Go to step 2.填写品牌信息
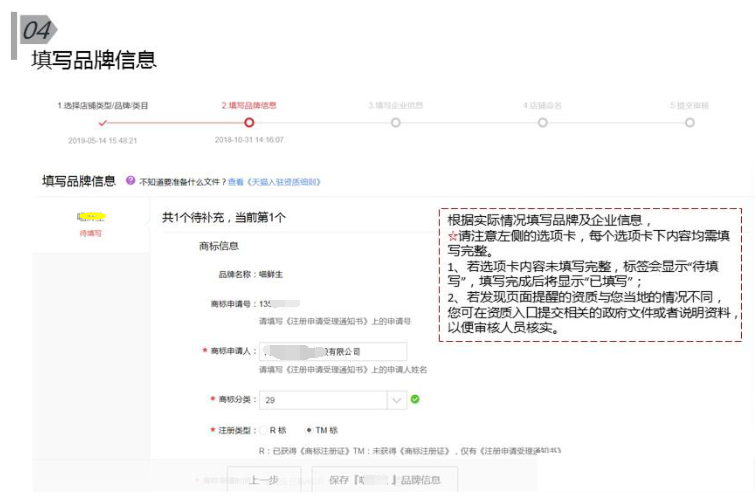This screenshot has width=756, height=496. [x=249, y=106]
